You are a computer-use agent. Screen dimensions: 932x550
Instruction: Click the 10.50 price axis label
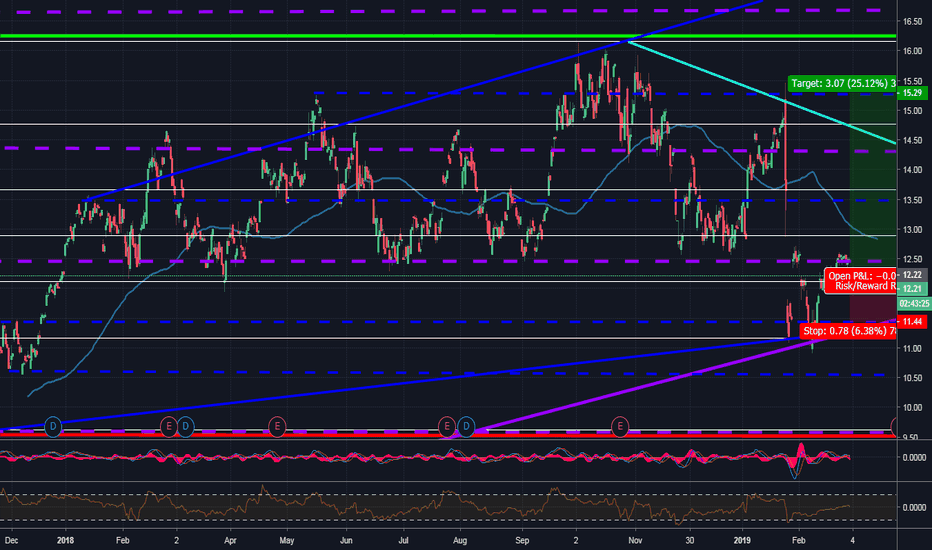coord(912,378)
